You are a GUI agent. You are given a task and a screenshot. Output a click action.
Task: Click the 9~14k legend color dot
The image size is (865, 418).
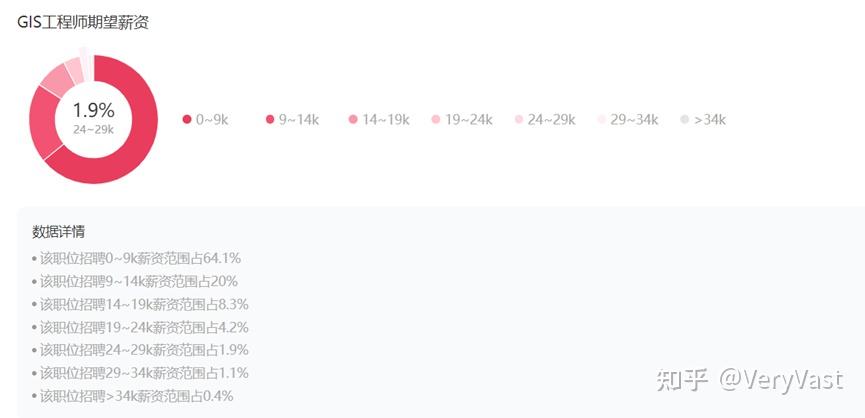pyautogui.click(x=270, y=120)
